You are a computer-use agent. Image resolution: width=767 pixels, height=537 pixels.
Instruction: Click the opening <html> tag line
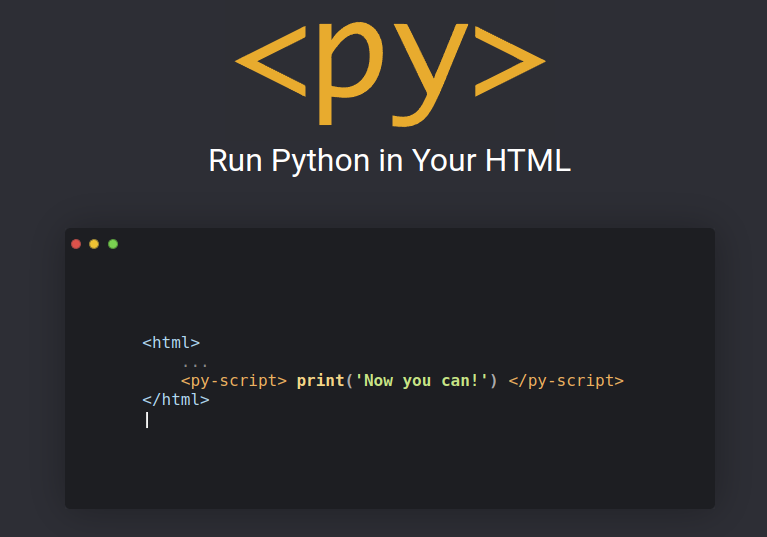click(171, 342)
